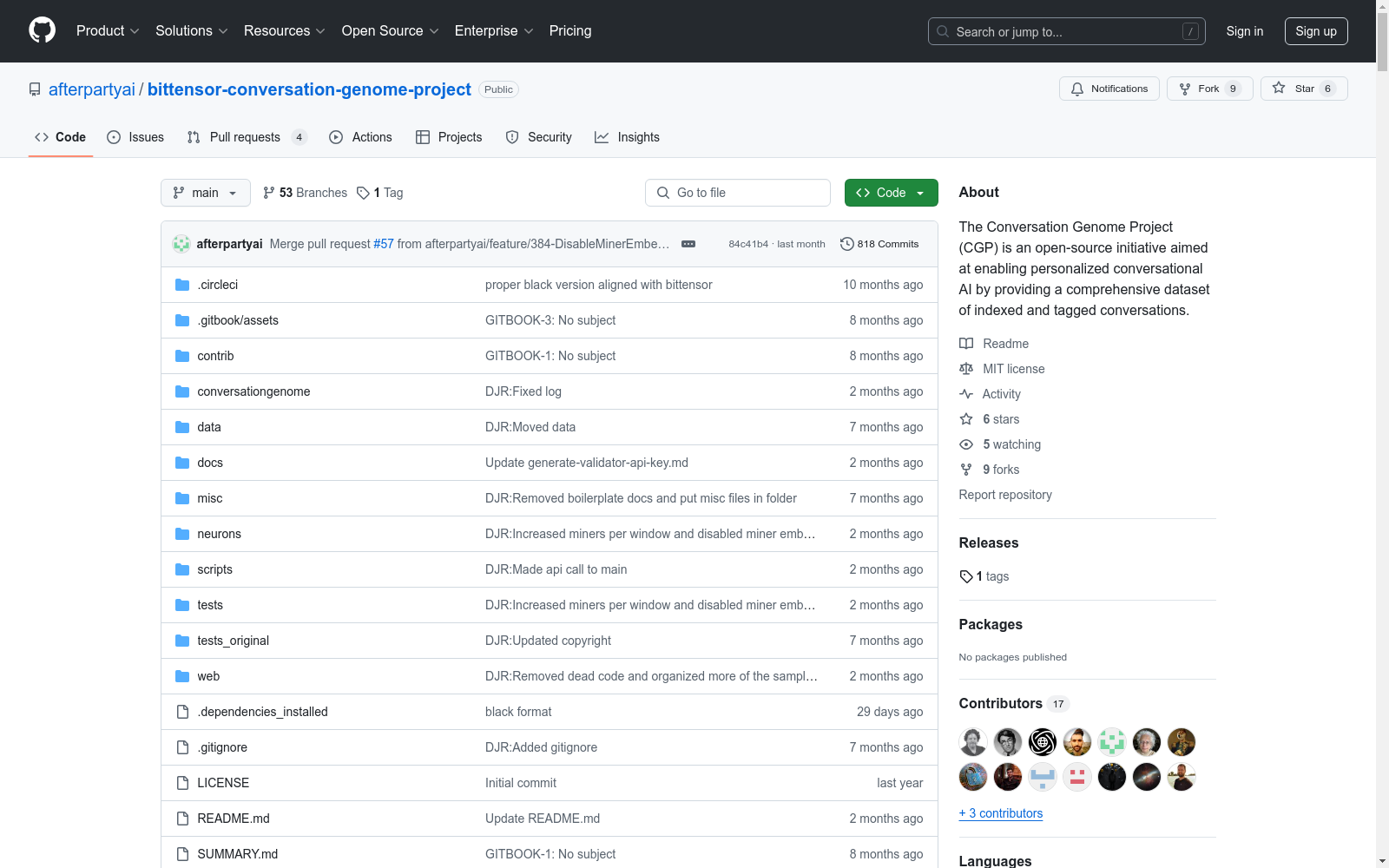Open the afterpartyai owner link
Screen dimensions: 1389x868
point(92,89)
